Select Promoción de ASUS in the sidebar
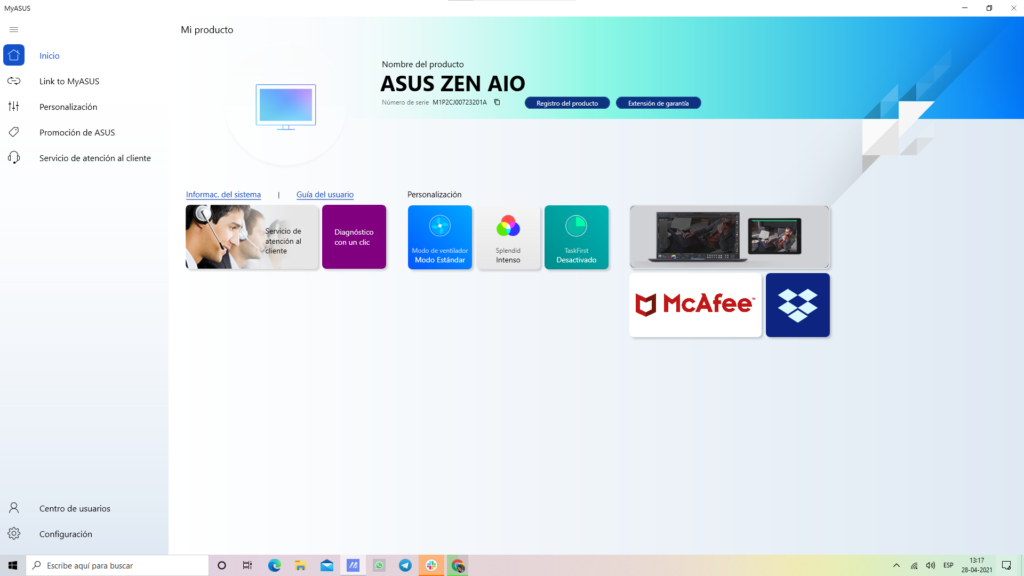1024x576 pixels. point(76,132)
